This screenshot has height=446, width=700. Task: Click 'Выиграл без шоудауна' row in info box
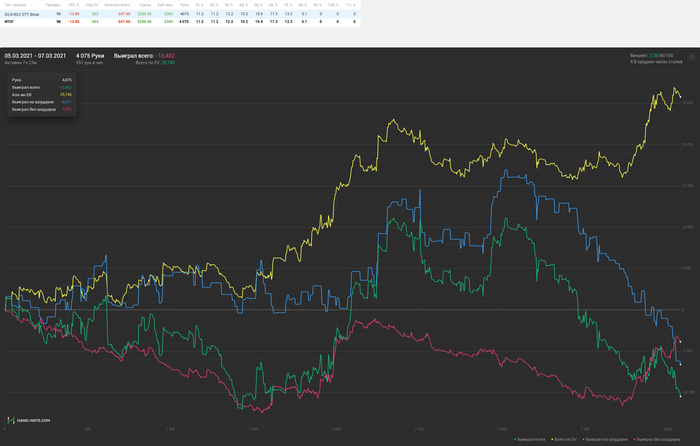(x=42, y=109)
